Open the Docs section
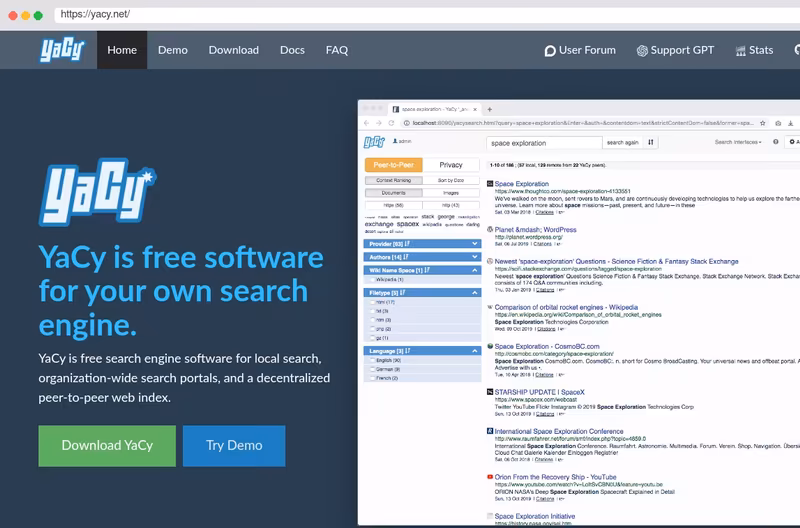This screenshot has height=528, width=800. (292, 50)
